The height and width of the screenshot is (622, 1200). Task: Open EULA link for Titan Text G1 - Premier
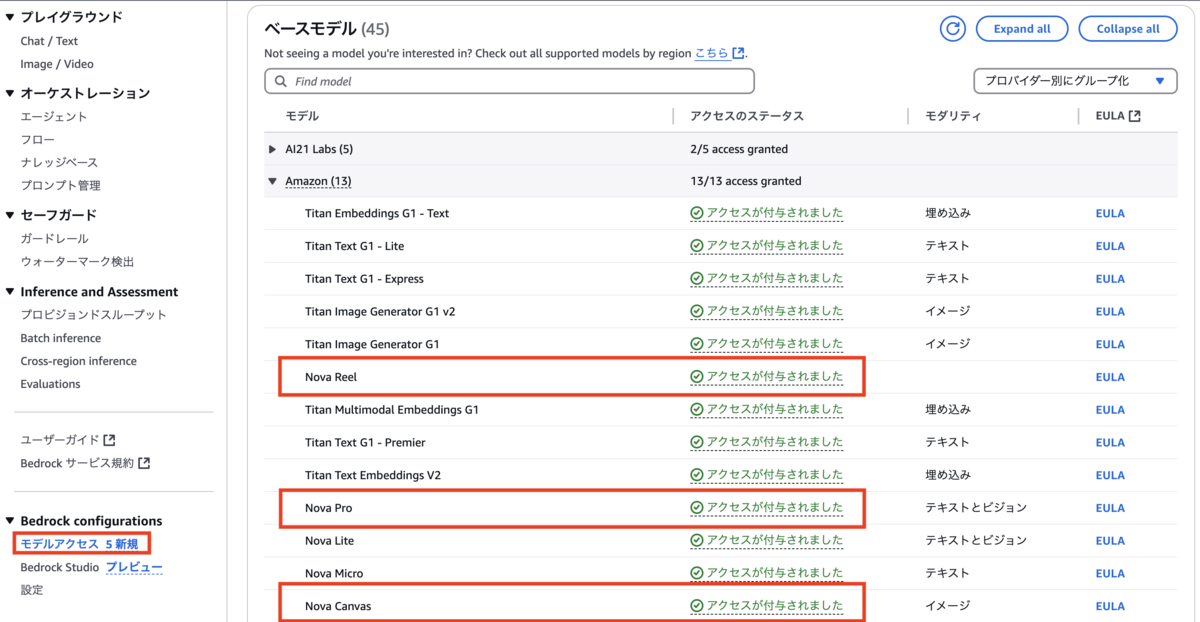click(1110, 442)
